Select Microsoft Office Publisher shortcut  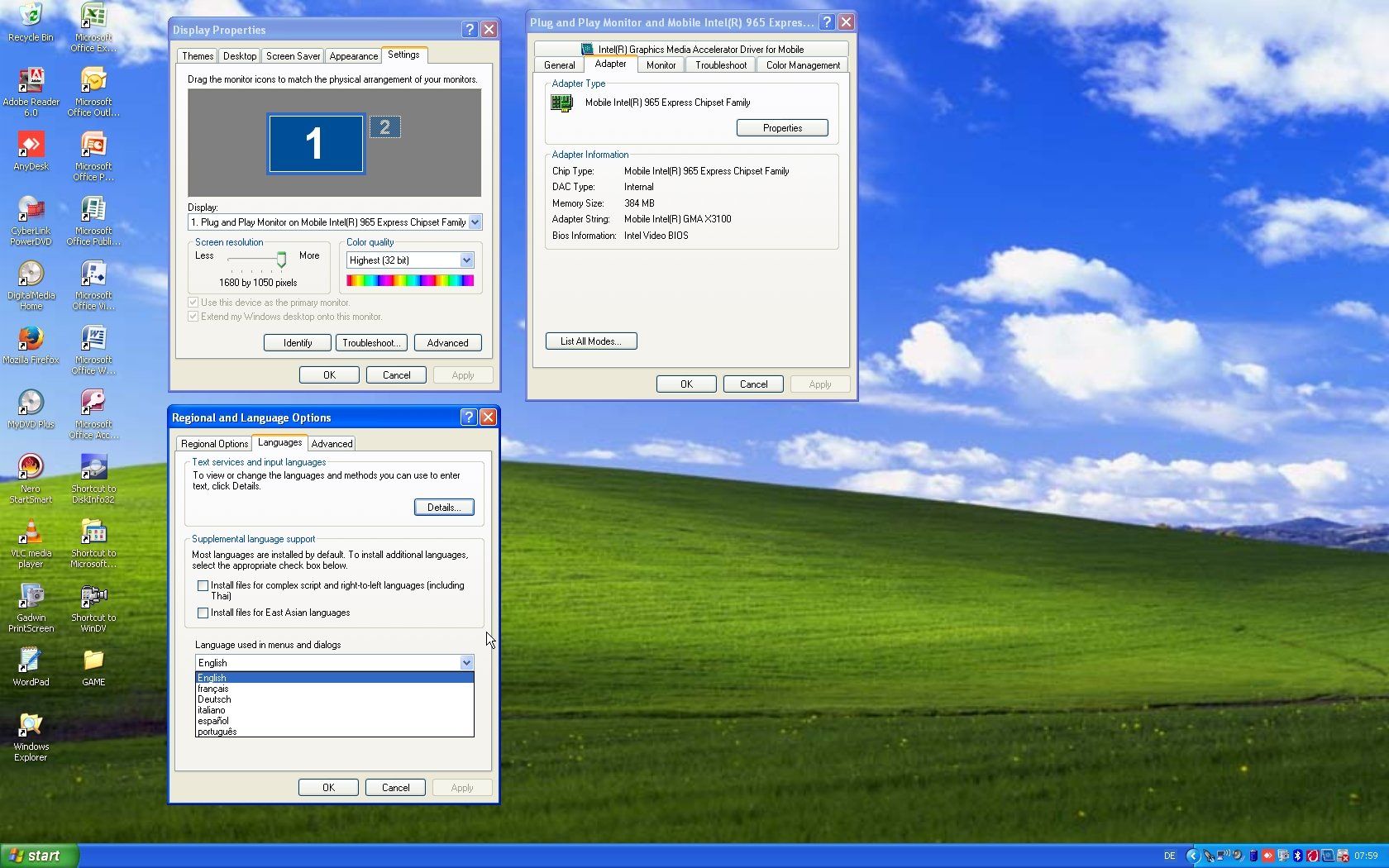[x=93, y=221]
